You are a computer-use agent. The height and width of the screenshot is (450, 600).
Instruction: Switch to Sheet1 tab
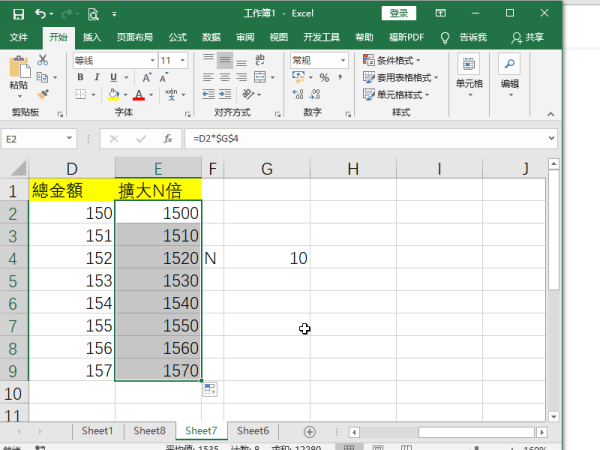tap(97, 431)
